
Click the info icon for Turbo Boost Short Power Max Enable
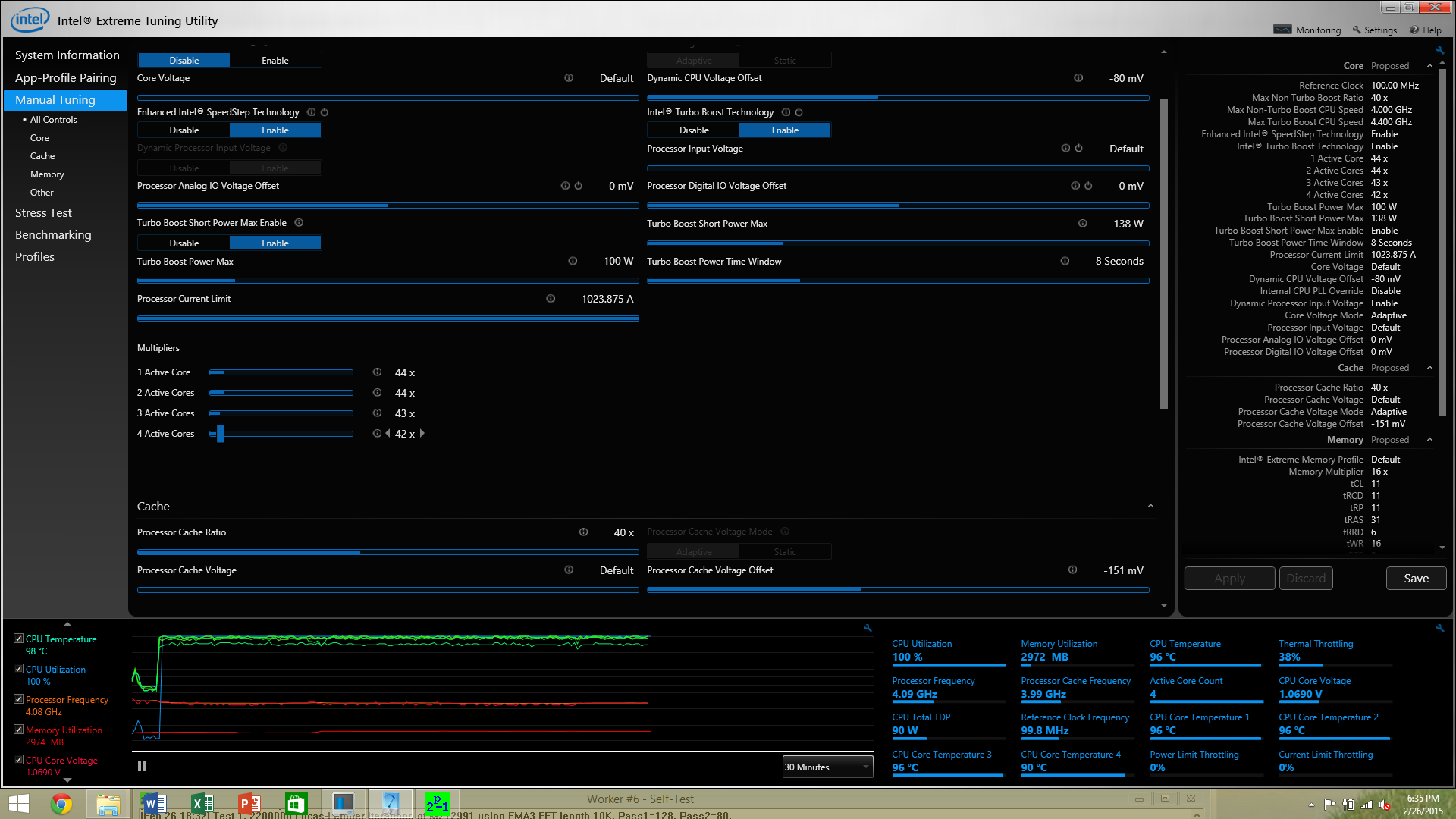tap(299, 223)
